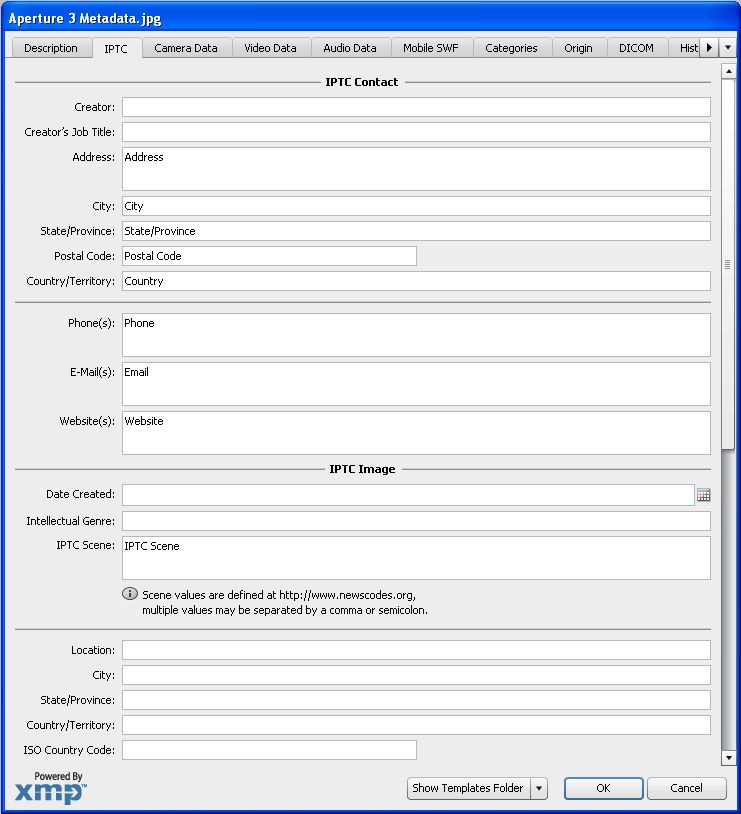This screenshot has width=741, height=814.
Task: Show more tabs with the arrow button
Action: (x=709, y=47)
